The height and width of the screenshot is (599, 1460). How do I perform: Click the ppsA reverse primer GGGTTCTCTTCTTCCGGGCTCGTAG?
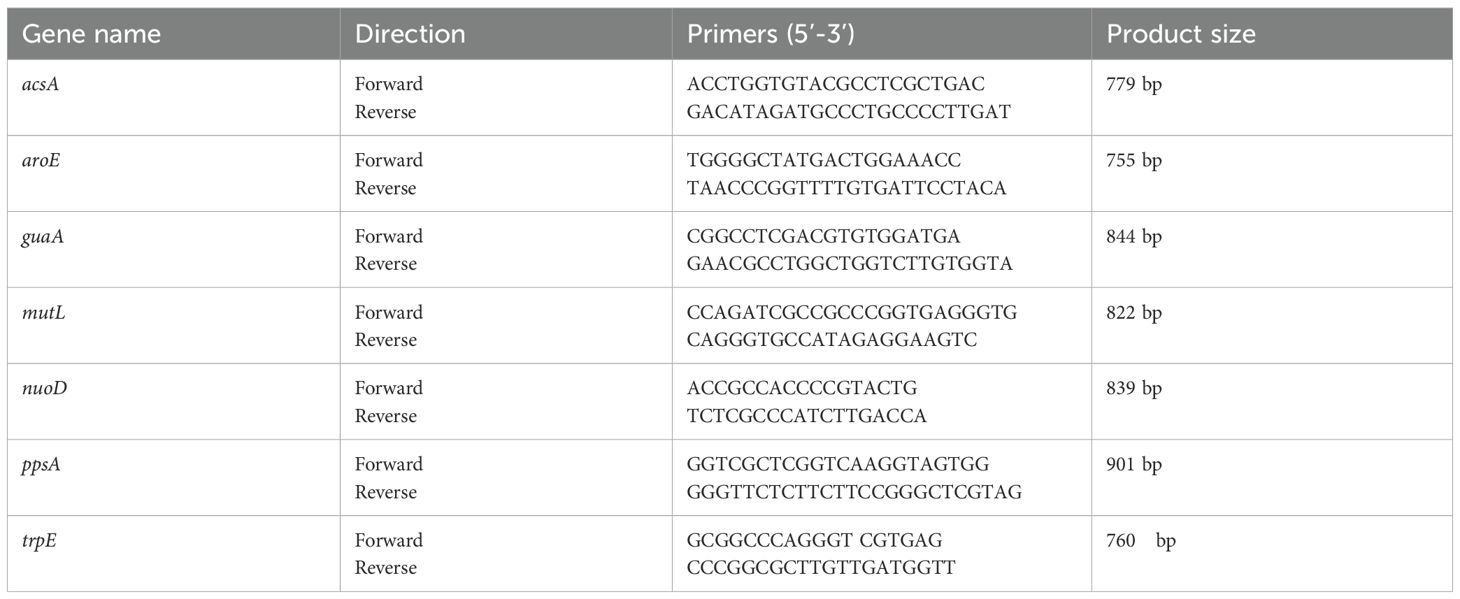coord(854,492)
